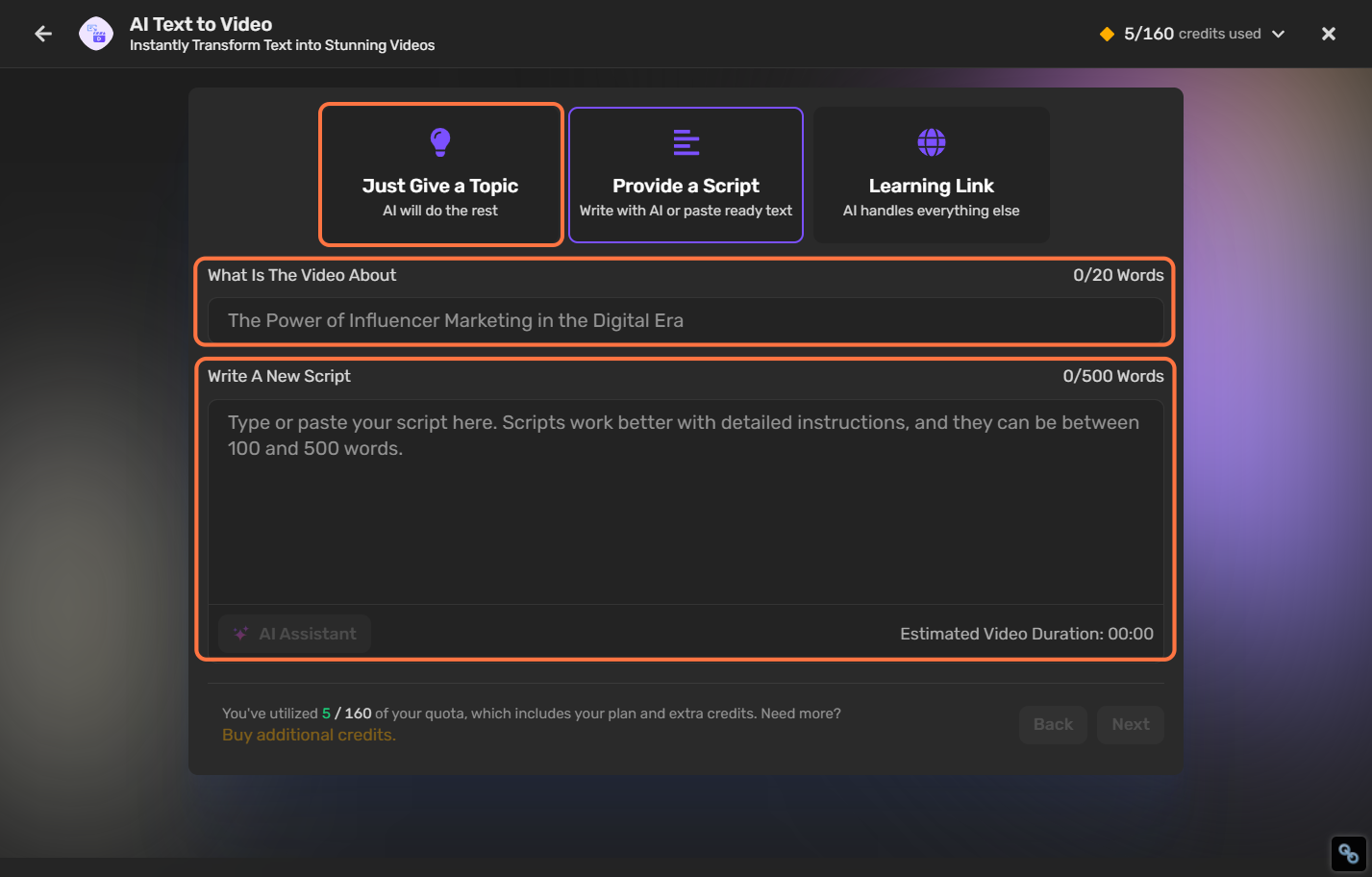Expand the credits used dropdown chevron

click(1279, 34)
